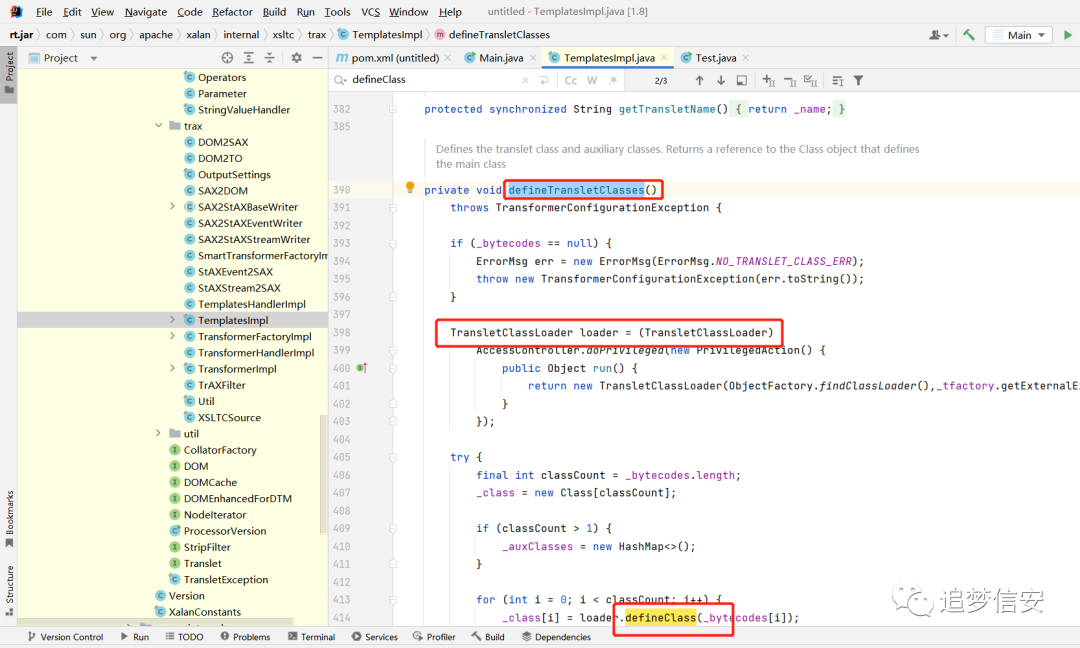Viewport: 1080px width, 648px height.
Task: Open the Refactor menu
Action: click(232, 12)
